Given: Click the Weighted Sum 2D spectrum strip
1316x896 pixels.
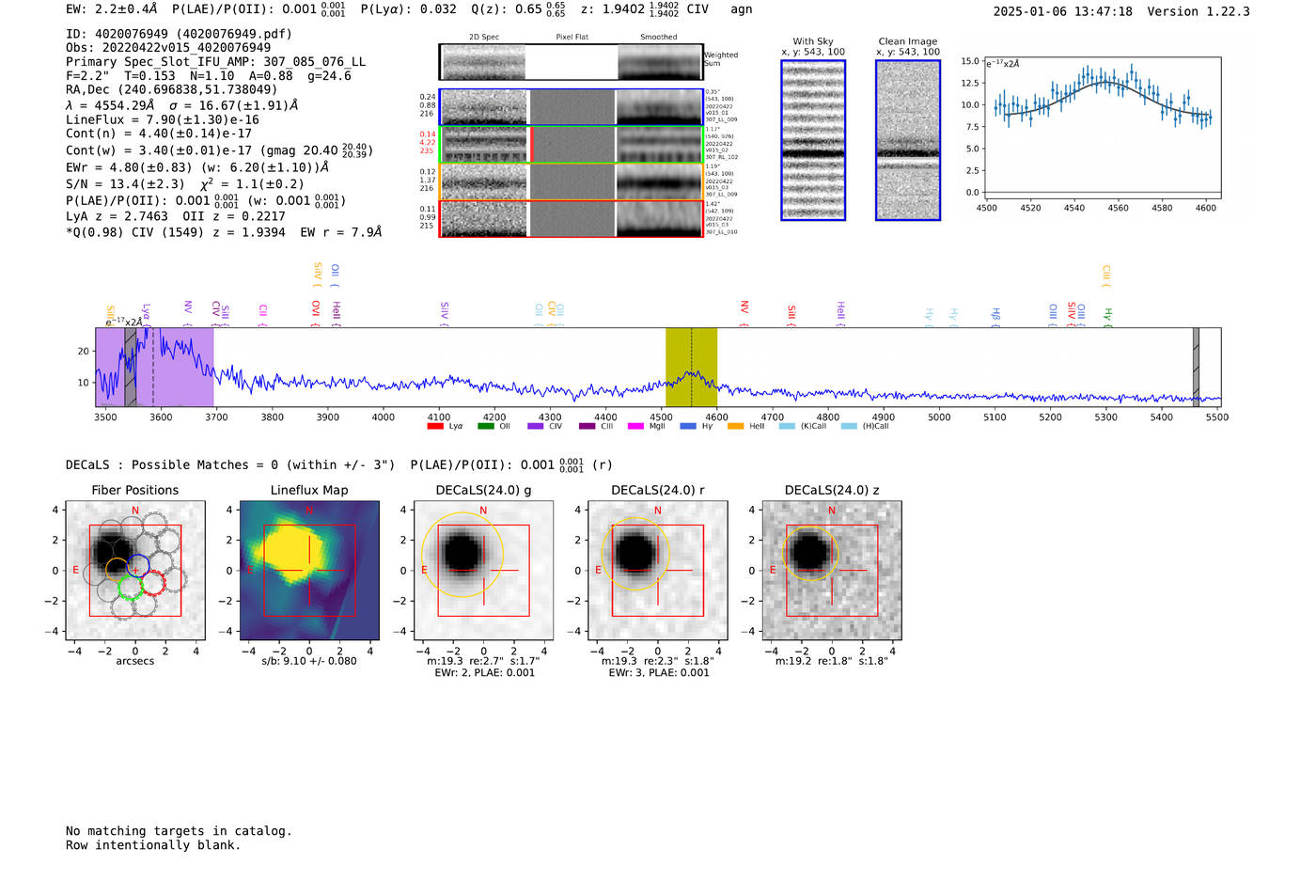Looking at the screenshot, I should [x=571, y=62].
